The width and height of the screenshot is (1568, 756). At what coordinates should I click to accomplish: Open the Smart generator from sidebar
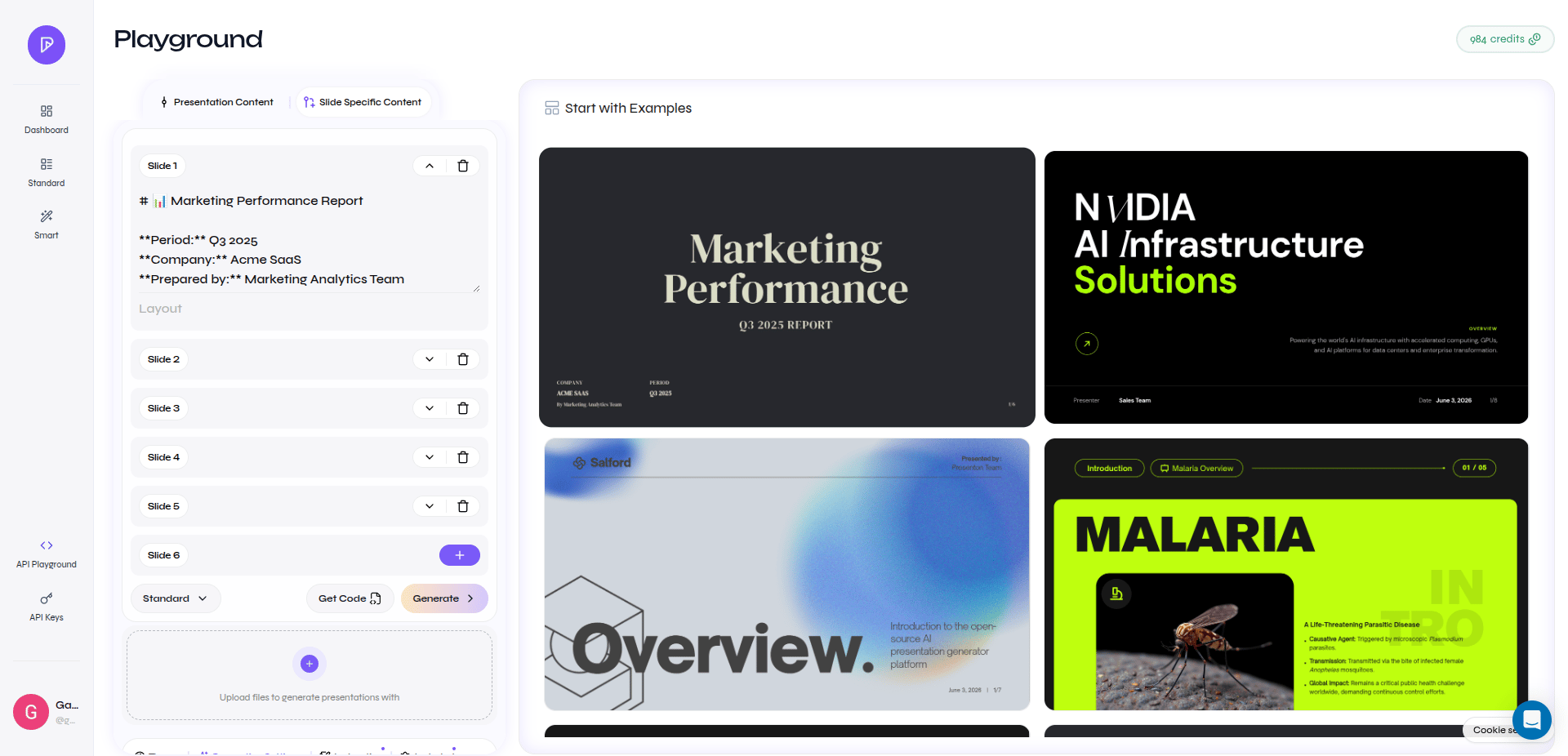47,225
